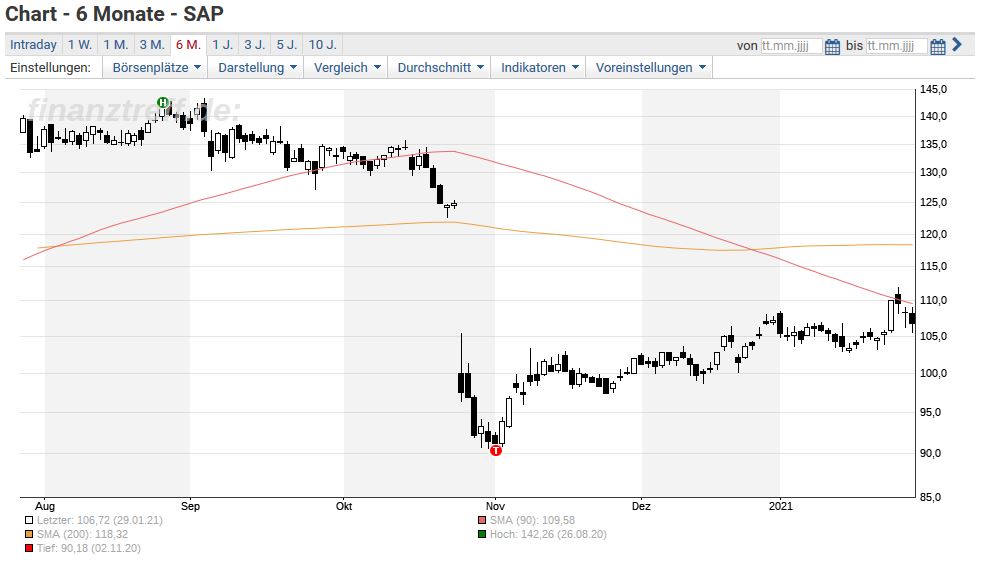The image size is (984, 562).
Task: Click the pink SMA (90) legend swatch
Action: (x=482, y=520)
